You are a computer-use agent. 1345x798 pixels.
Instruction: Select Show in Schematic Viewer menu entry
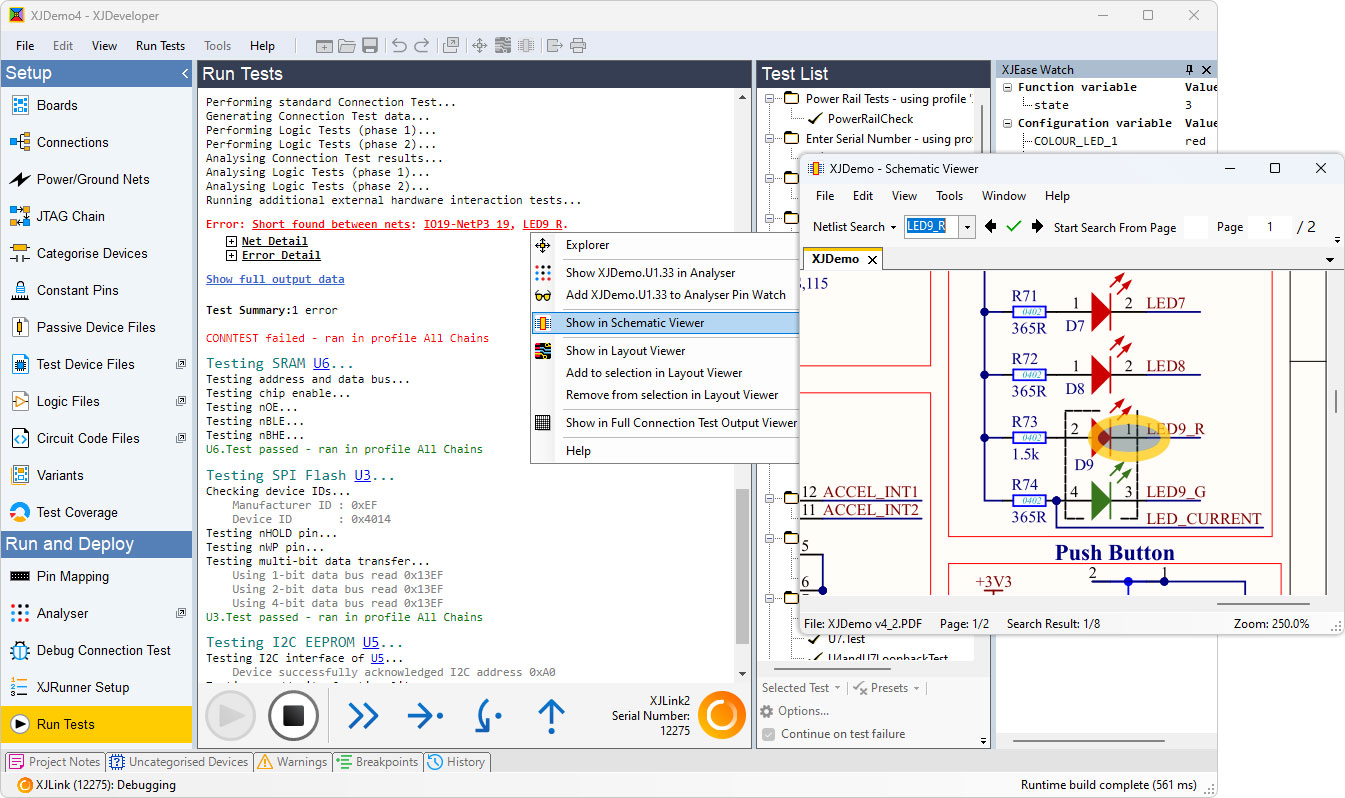(665, 323)
